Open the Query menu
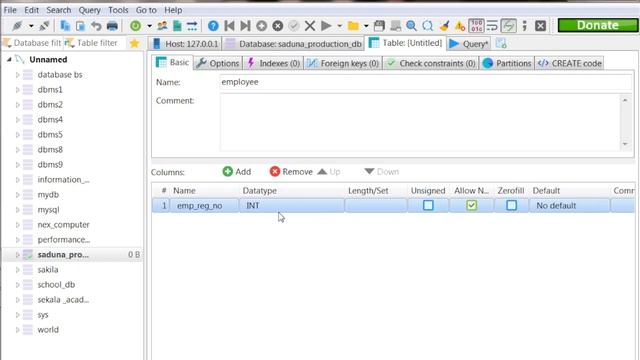The width and height of the screenshot is (640, 360). pyautogui.click(x=89, y=10)
